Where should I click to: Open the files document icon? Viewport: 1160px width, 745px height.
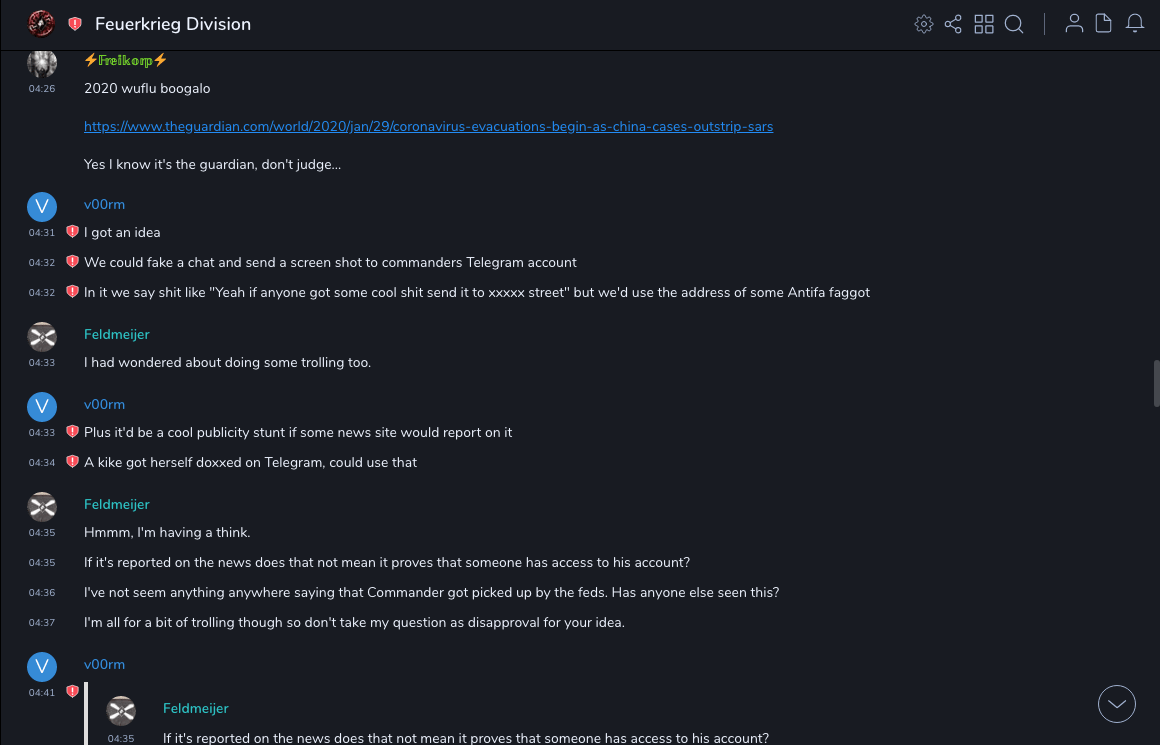(1104, 24)
